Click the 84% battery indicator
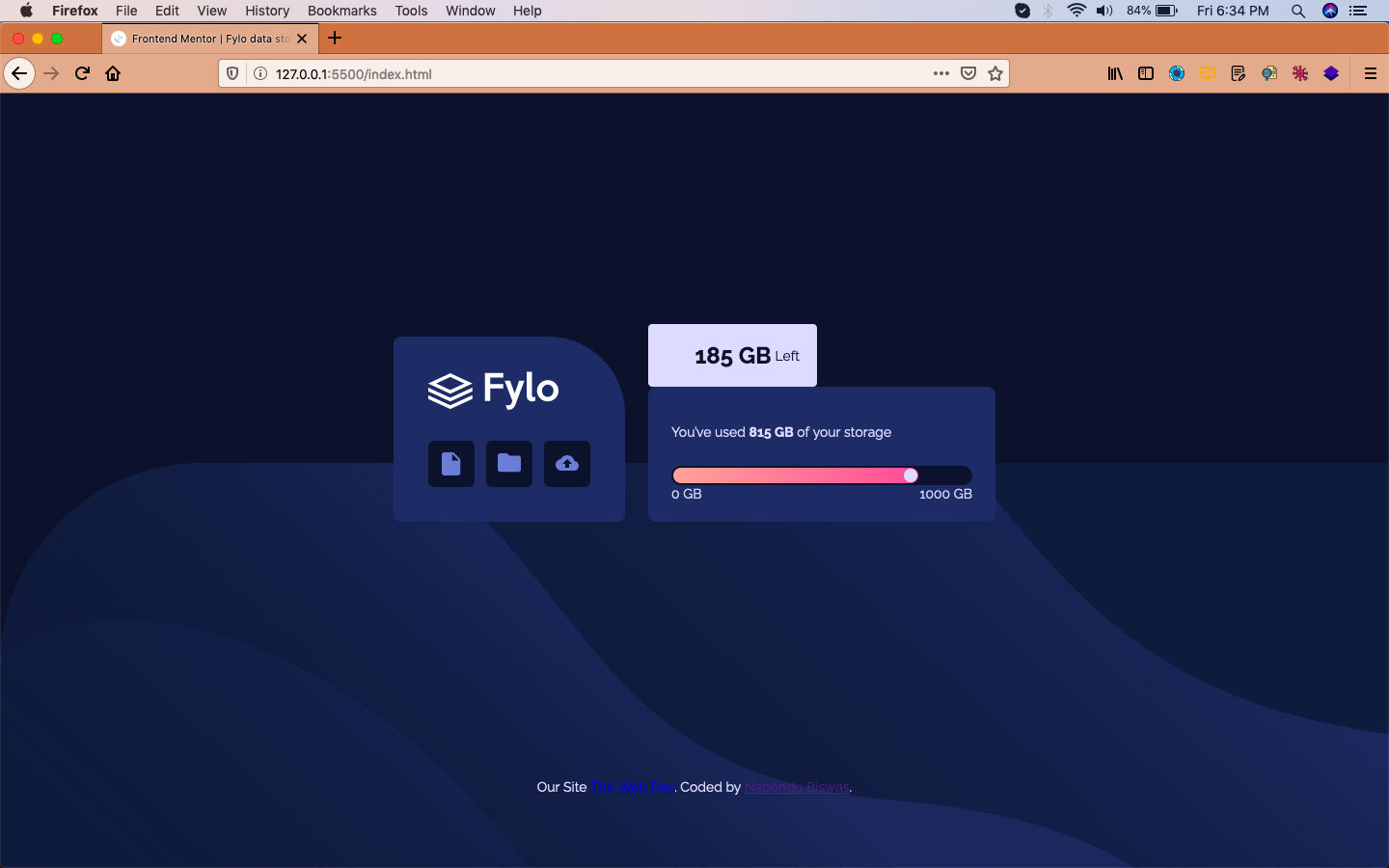1389x868 pixels. (x=1152, y=11)
